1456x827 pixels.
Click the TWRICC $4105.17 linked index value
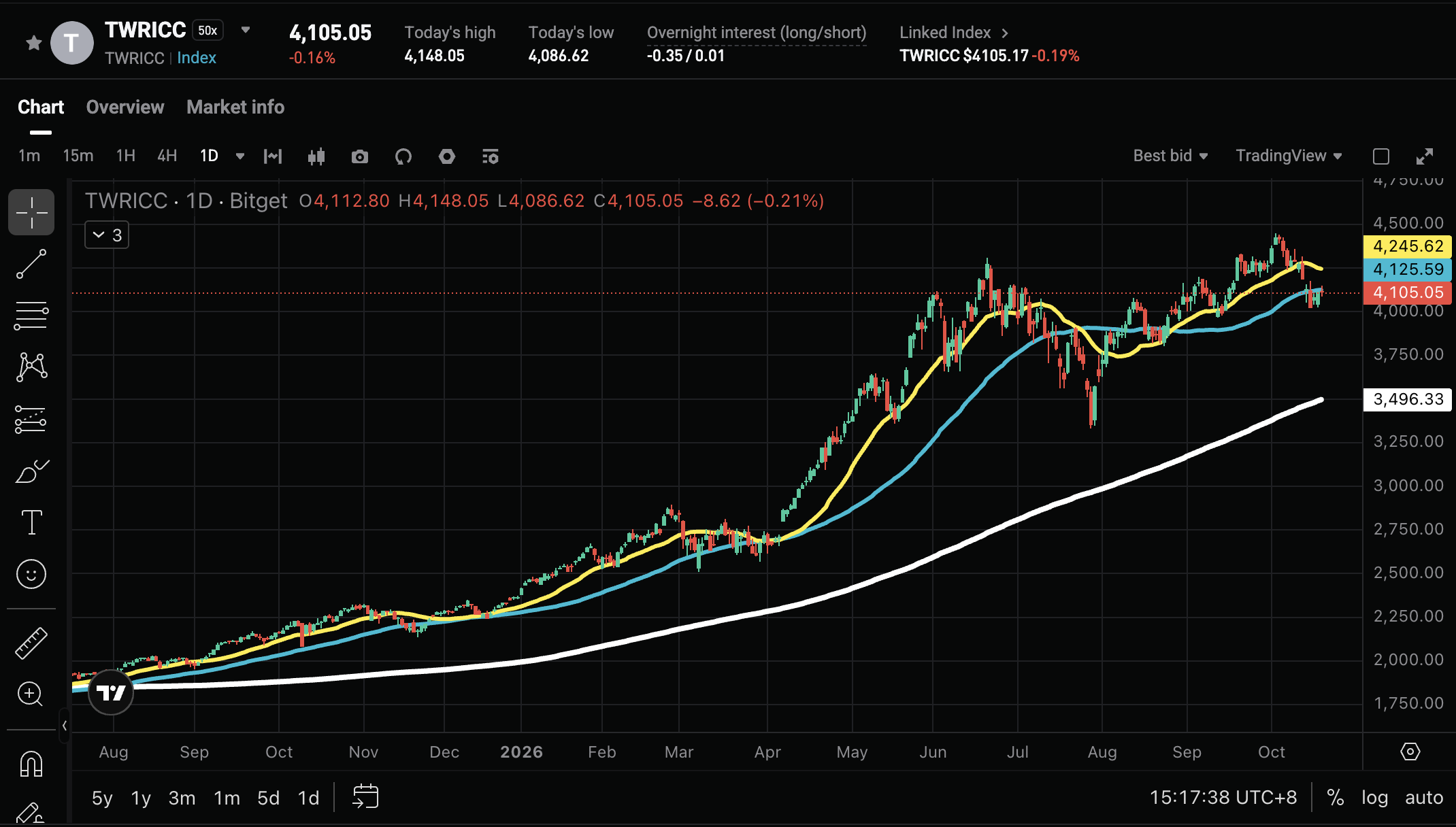tap(964, 56)
